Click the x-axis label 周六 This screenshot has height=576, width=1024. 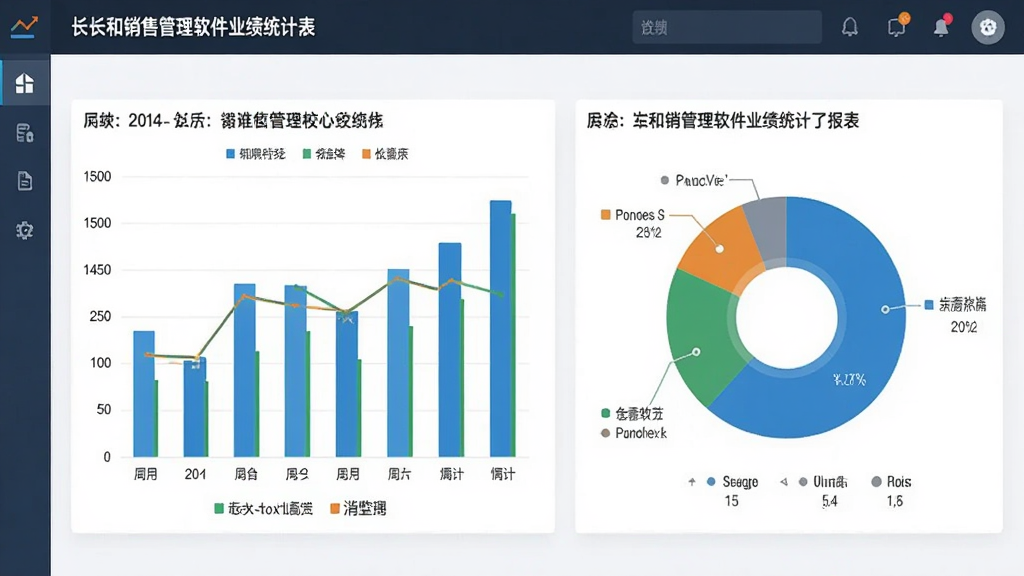click(x=399, y=474)
